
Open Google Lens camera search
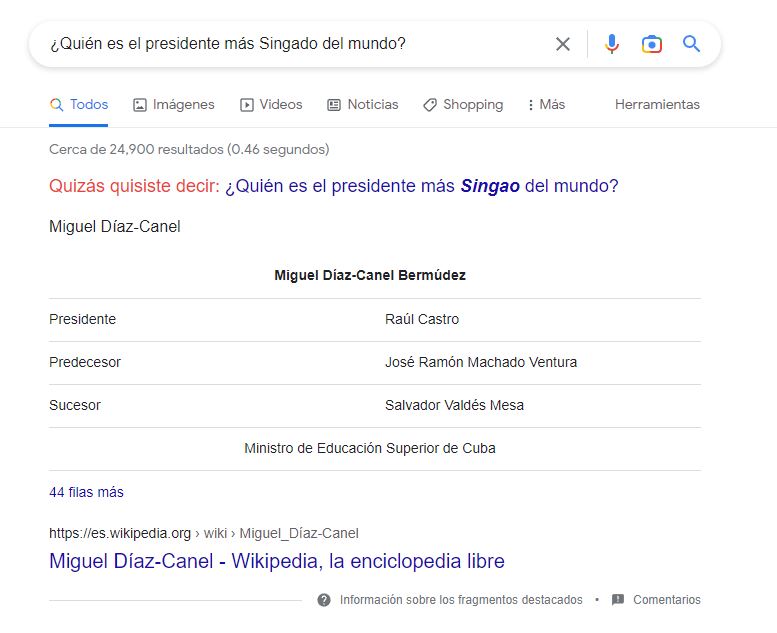click(x=652, y=44)
